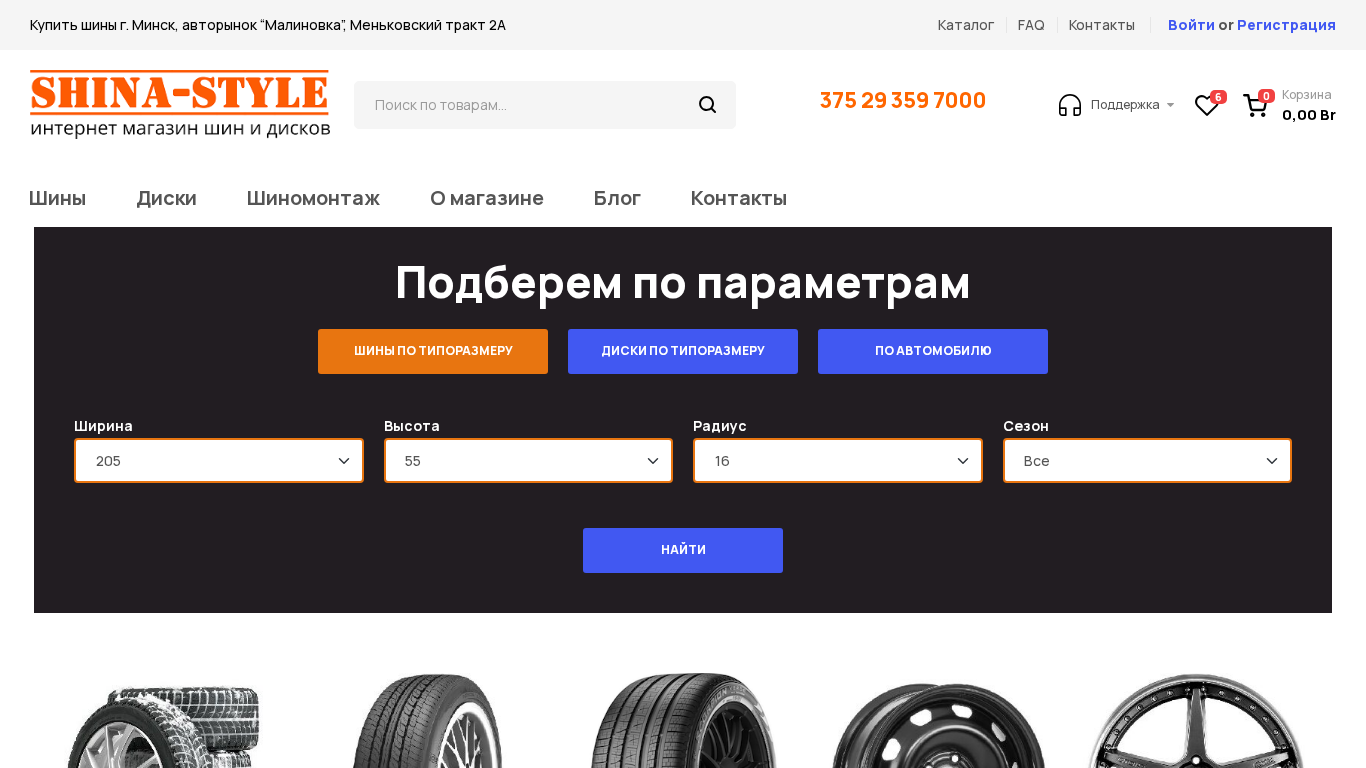Click the Shina-Style logo
Screen dimensions: 1366x768
pyautogui.click(x=180, y=104)
